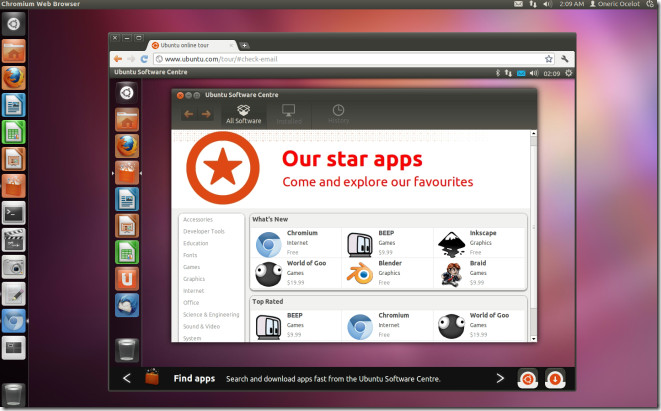Open Trash at bottom of outer launcher

pyautogui.click(x=13, y=394)
